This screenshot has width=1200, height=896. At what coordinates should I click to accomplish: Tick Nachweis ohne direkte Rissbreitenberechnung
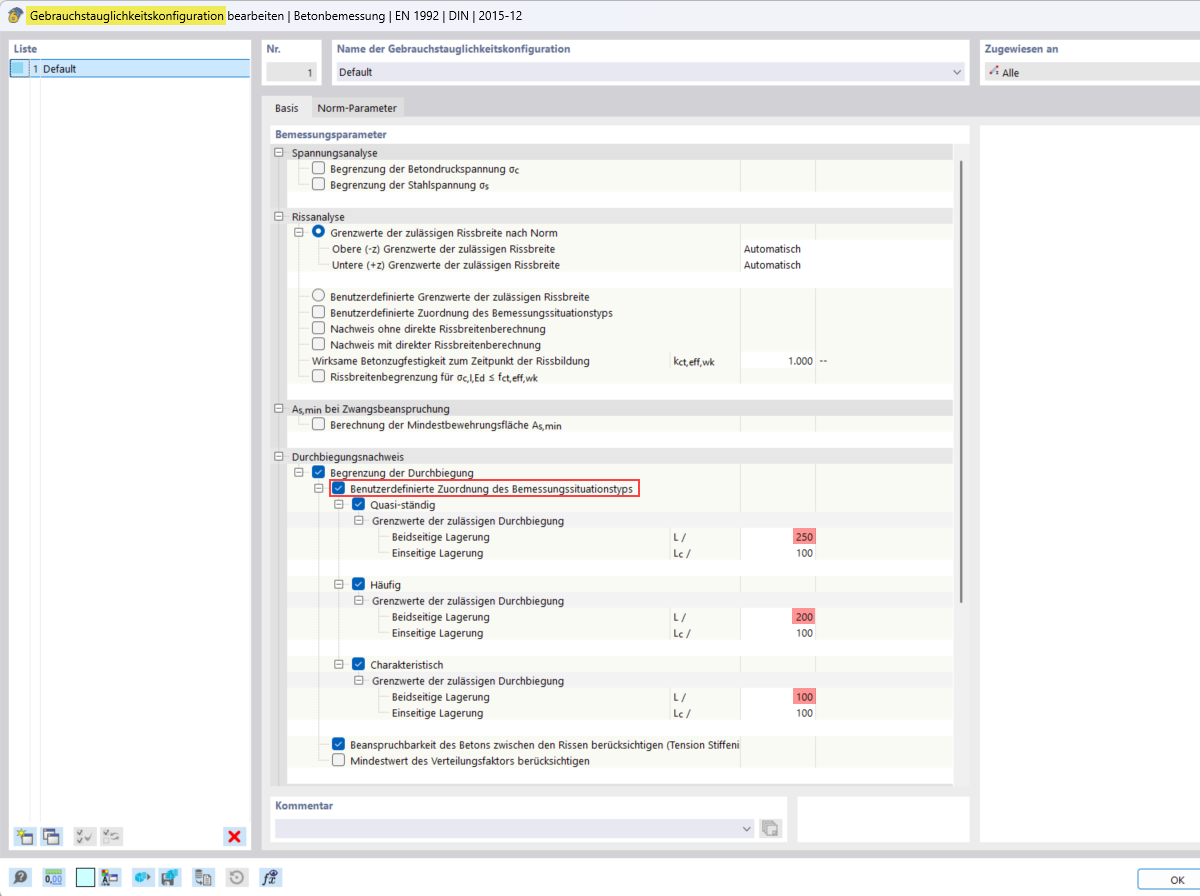(x=319, y=328)
